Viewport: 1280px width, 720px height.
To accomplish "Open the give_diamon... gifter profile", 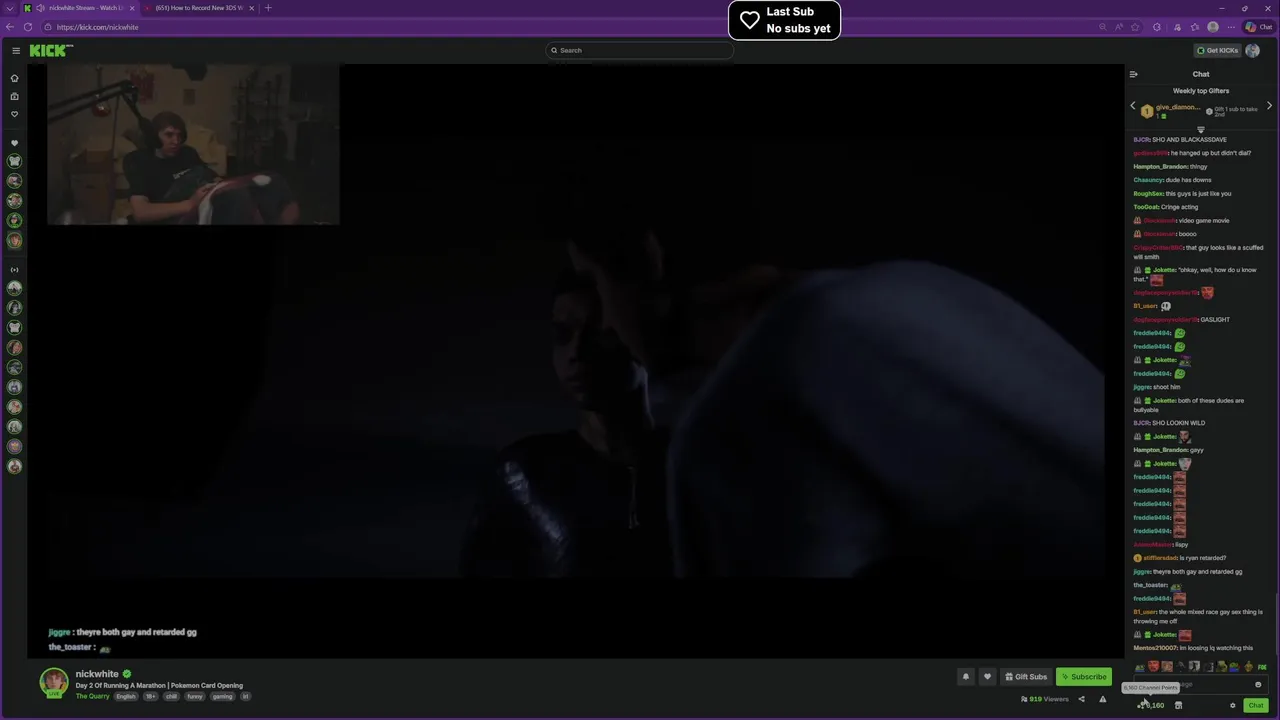I will click(1177, 107).
